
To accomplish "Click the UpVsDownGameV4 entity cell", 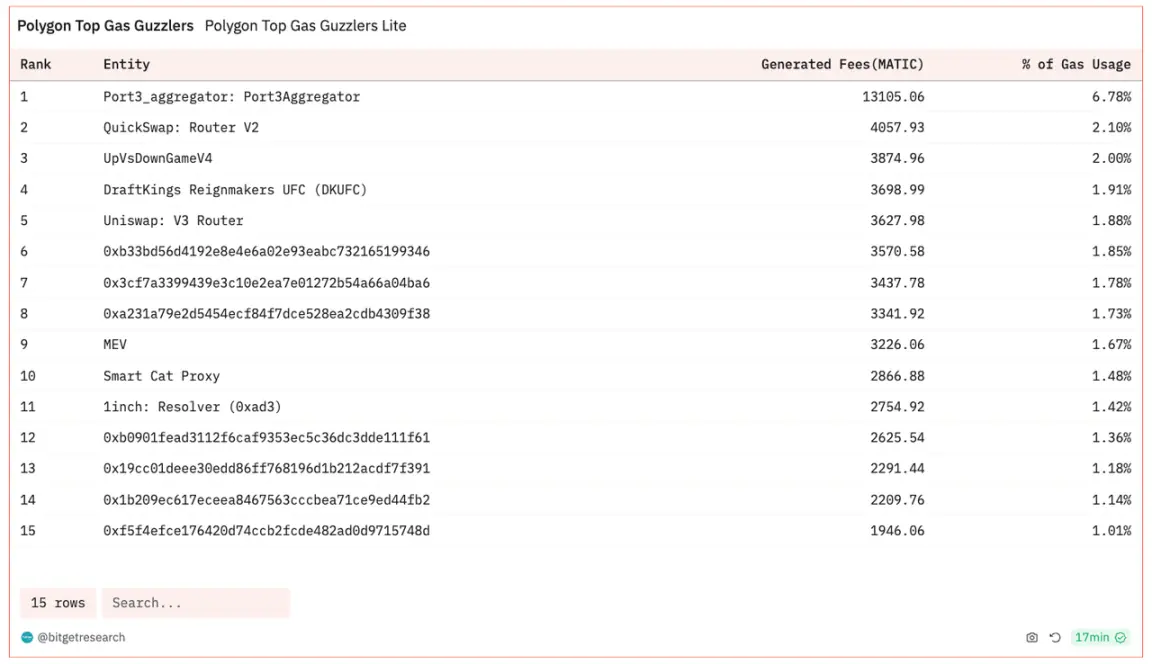I will tap(158, 158).
